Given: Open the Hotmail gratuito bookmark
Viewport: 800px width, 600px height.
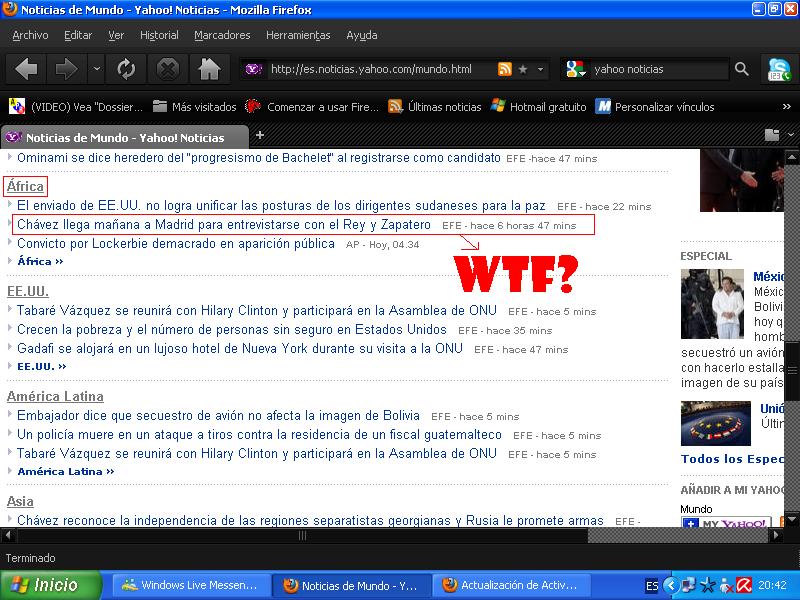Looking at the screenshot, I should pyautogui.click(x=538, y=107).
